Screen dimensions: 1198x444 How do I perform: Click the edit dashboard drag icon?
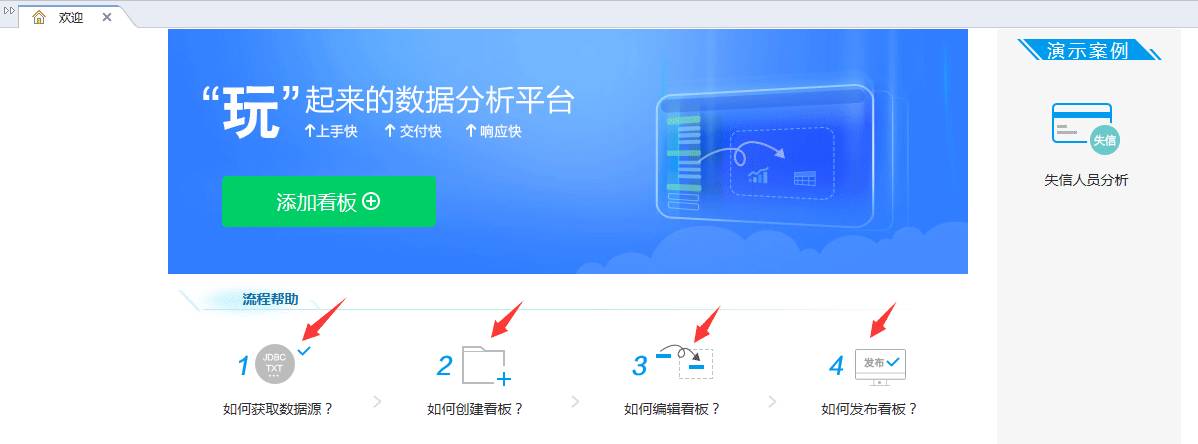point(685,362)
